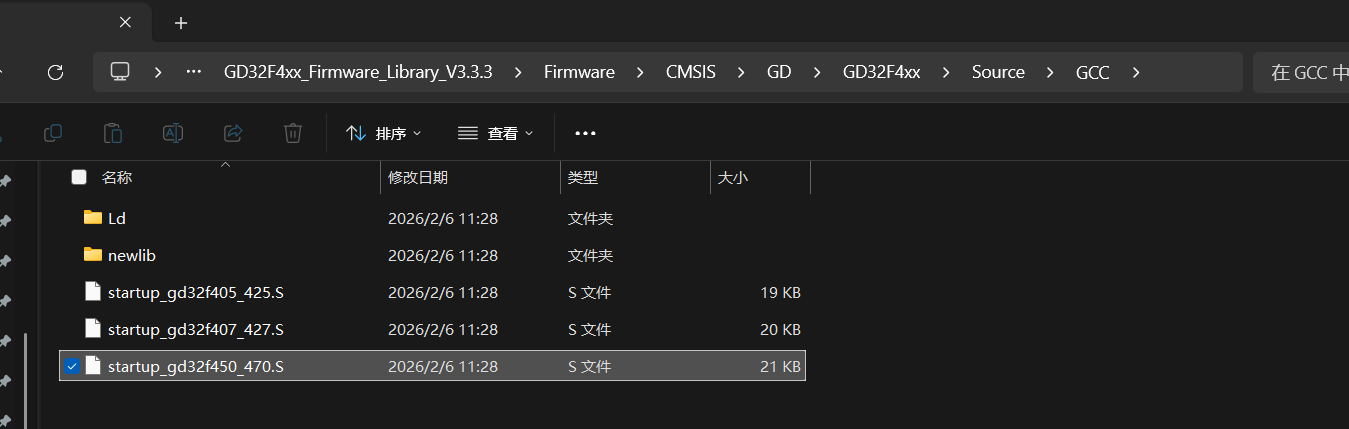Screen dimensions: 1349x429
Task: Expand the chevron after GCC in breadcrumb
Action: (x=1135, y=72)
